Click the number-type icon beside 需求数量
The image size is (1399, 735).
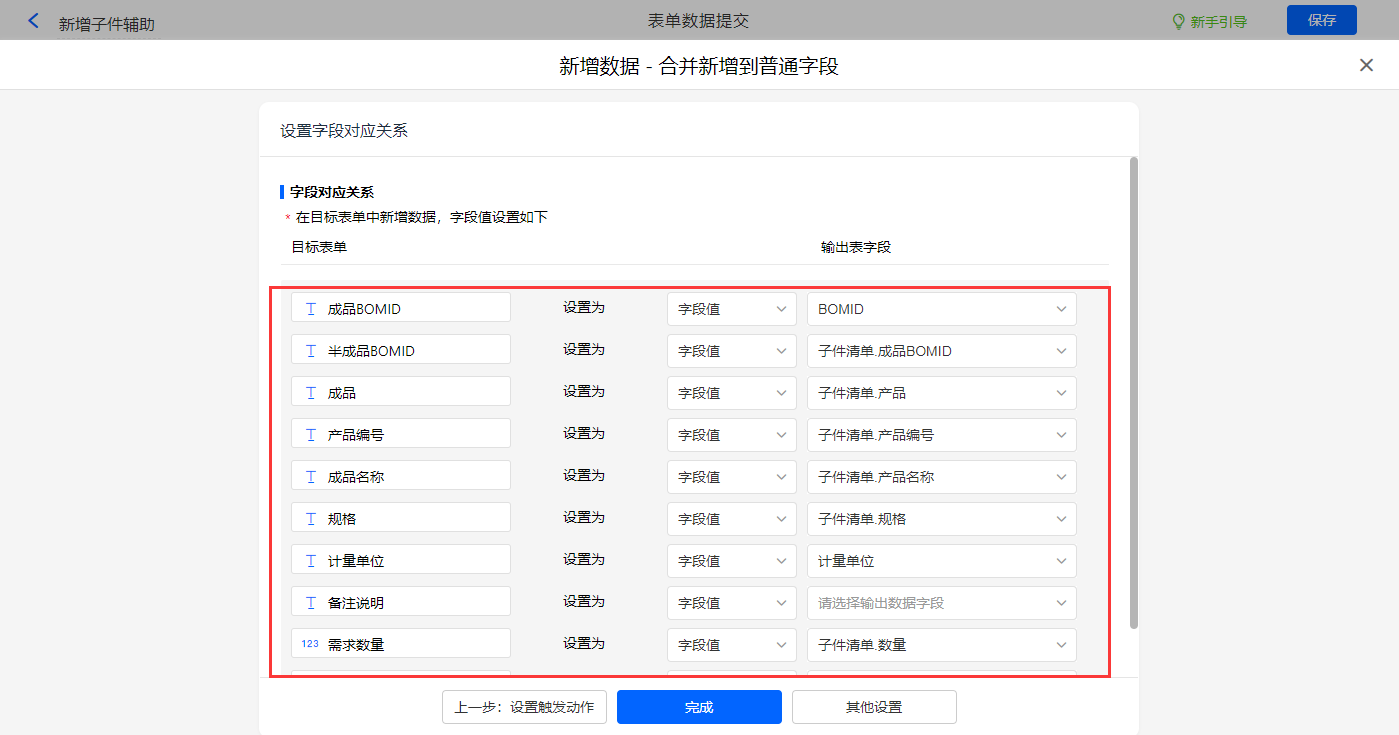[310, 644]
